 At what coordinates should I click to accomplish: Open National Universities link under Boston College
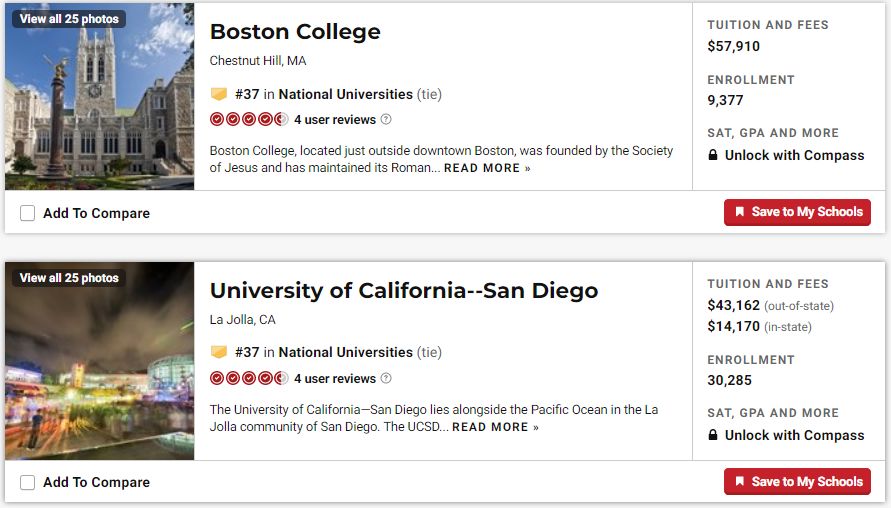click(x=345, y=94)
